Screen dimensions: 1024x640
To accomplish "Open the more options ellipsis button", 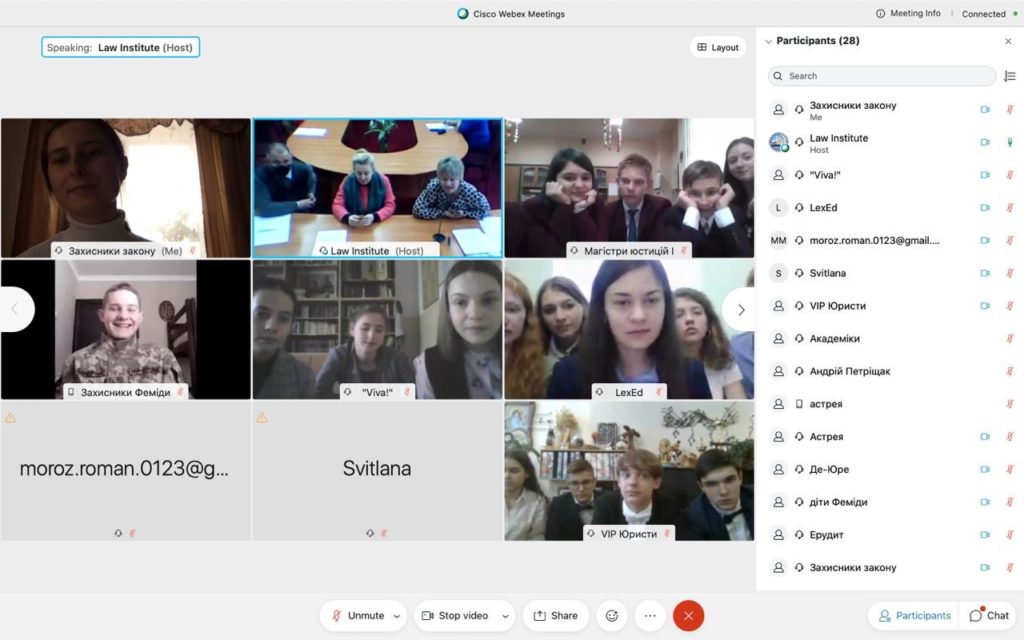I will pyautogui.click(x=650, y=616).
